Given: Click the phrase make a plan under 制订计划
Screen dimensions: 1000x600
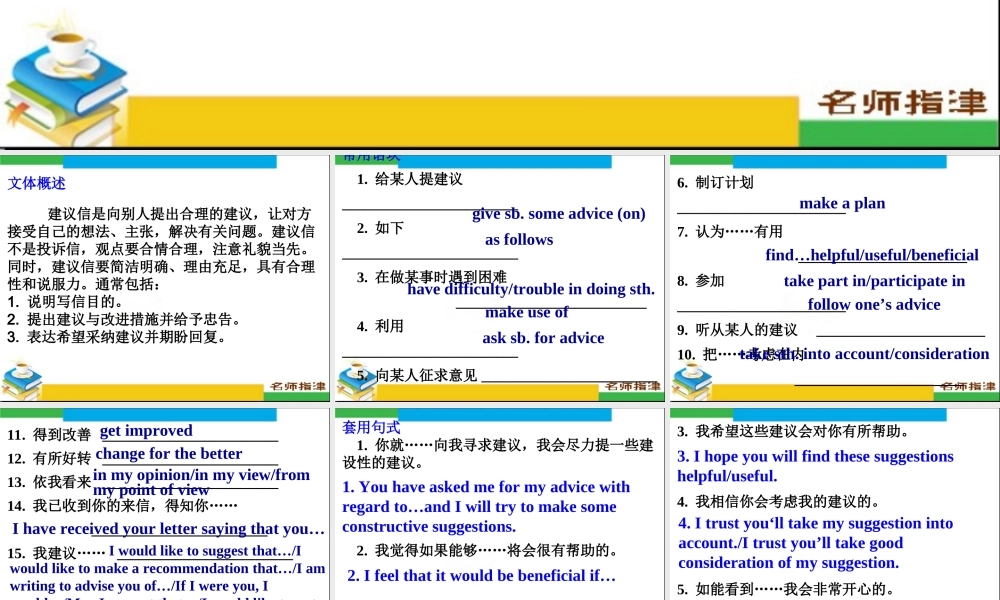Looking at the screenshot, I should [843, 203].
